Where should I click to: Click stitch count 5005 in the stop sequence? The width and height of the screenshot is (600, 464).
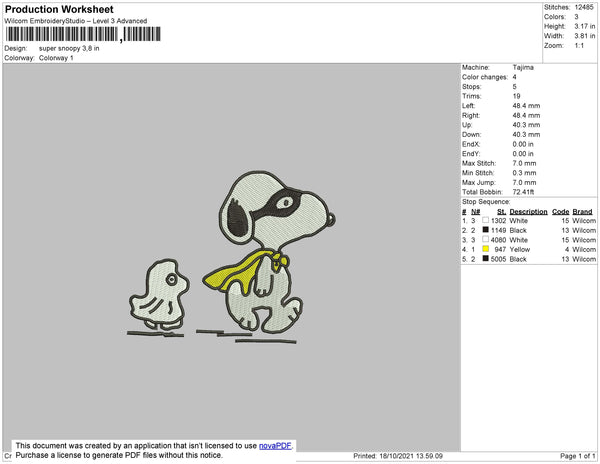pos(499,259)
